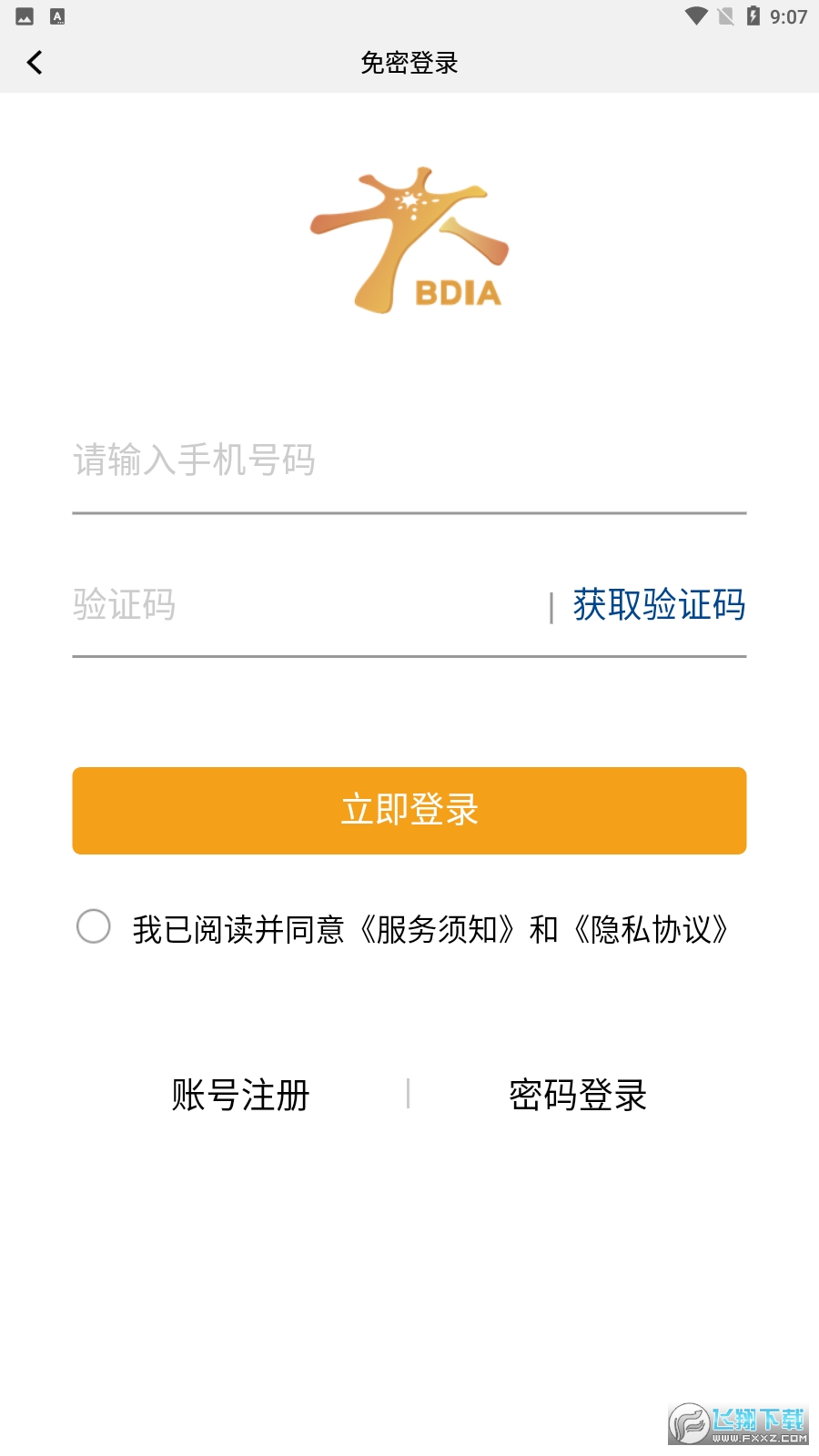This screenshot has height=1456, width=819.
Task: Tap the no-SIM card status icon
Action: point(725,16)
